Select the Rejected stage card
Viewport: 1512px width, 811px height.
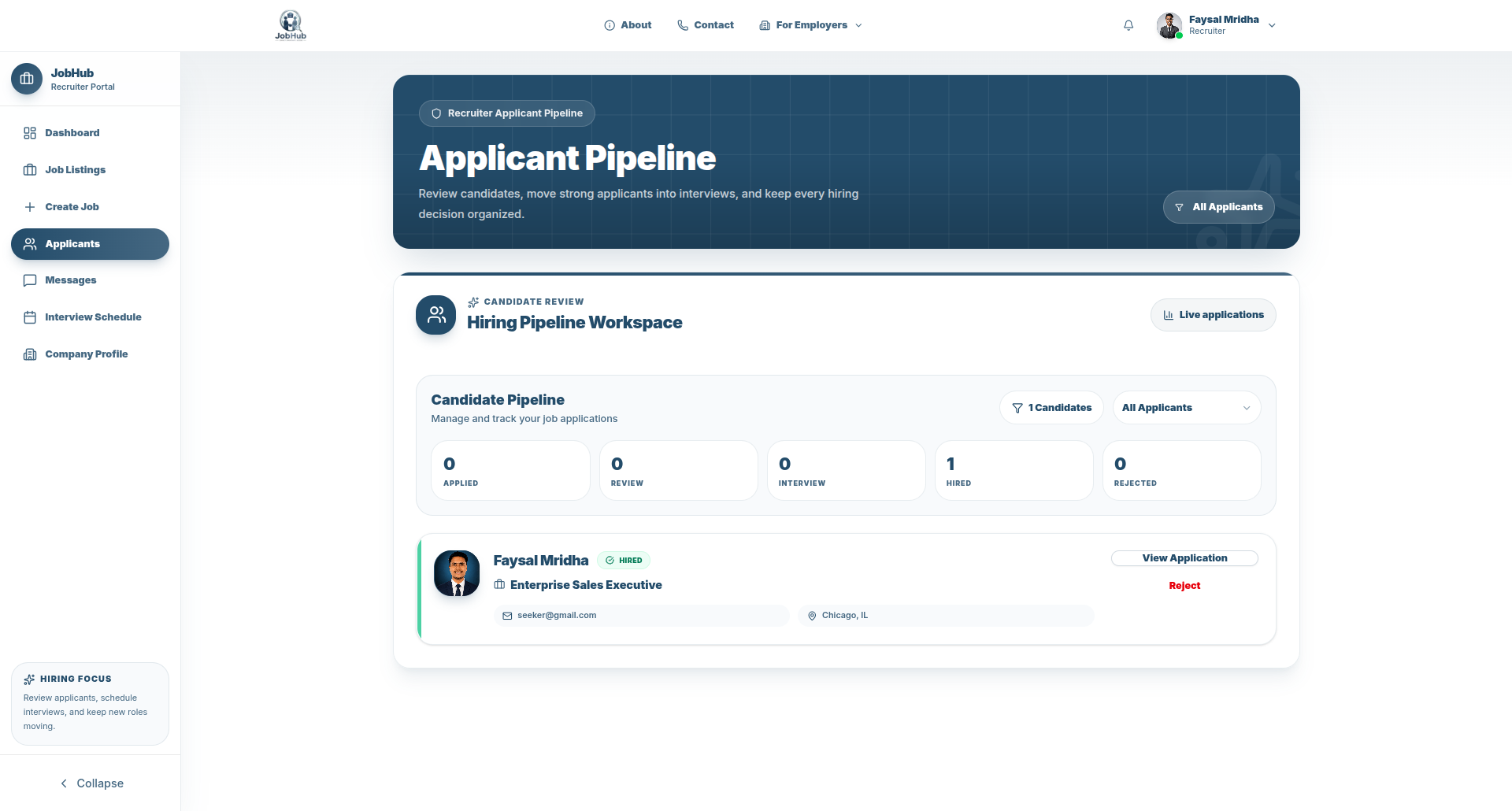1182,471
